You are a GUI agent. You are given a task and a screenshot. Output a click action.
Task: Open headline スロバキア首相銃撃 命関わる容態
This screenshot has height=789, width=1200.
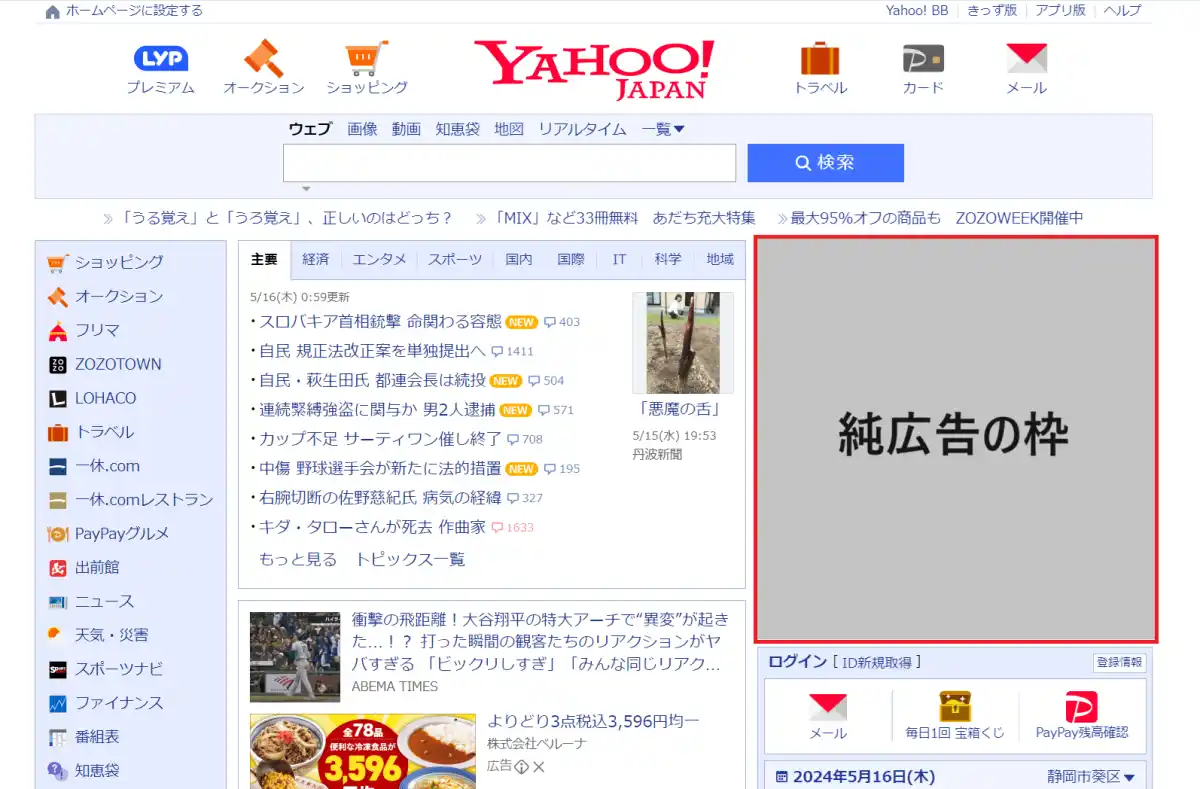click(x=380, y=322)
